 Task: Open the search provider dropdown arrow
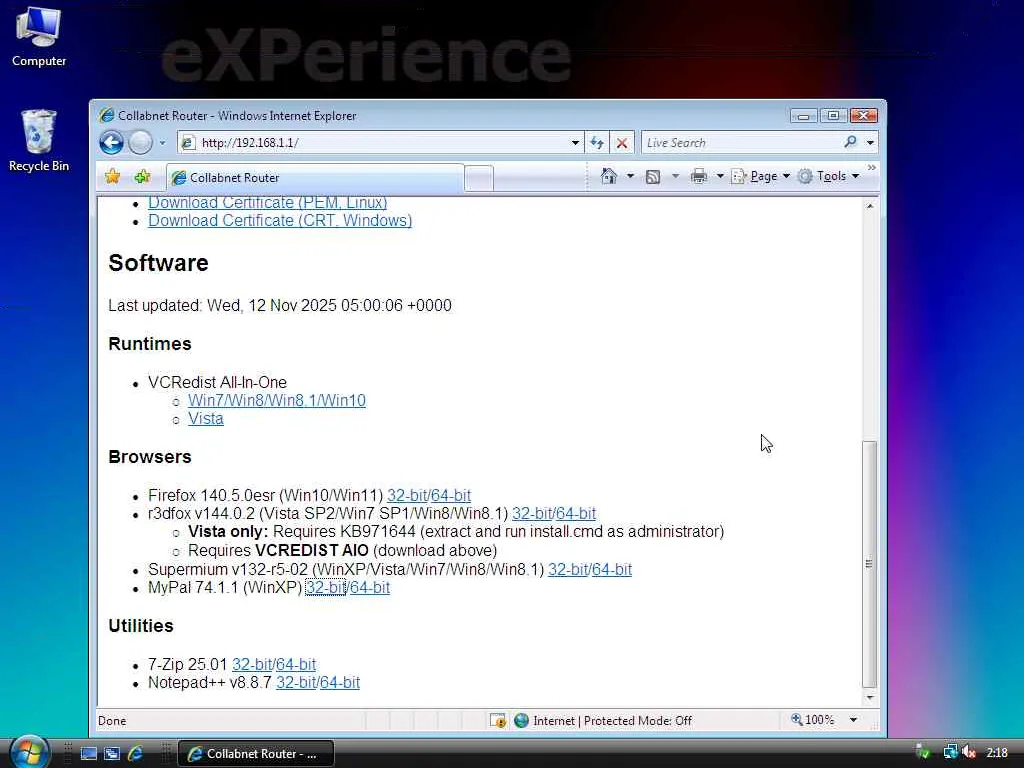click(x=870, y=142)
